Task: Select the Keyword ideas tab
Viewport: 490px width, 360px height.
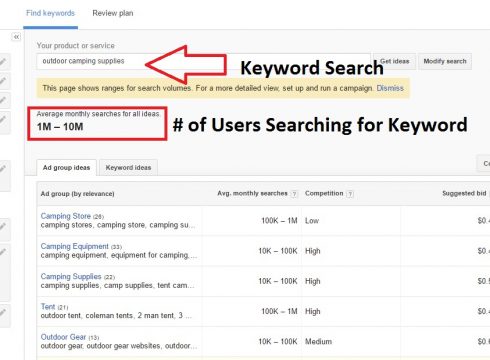Action: (x=128, y=167)
